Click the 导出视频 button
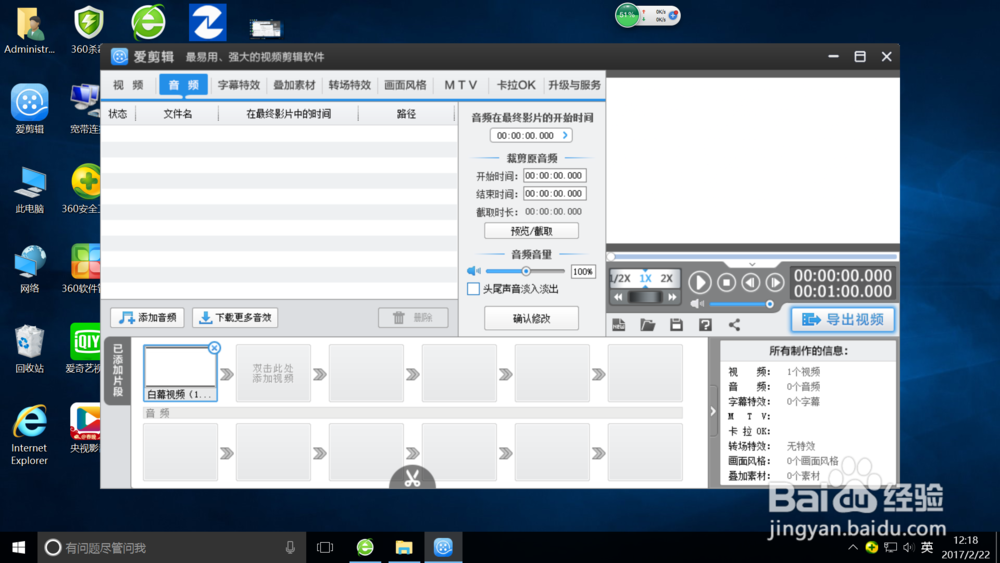 [842, 319]
